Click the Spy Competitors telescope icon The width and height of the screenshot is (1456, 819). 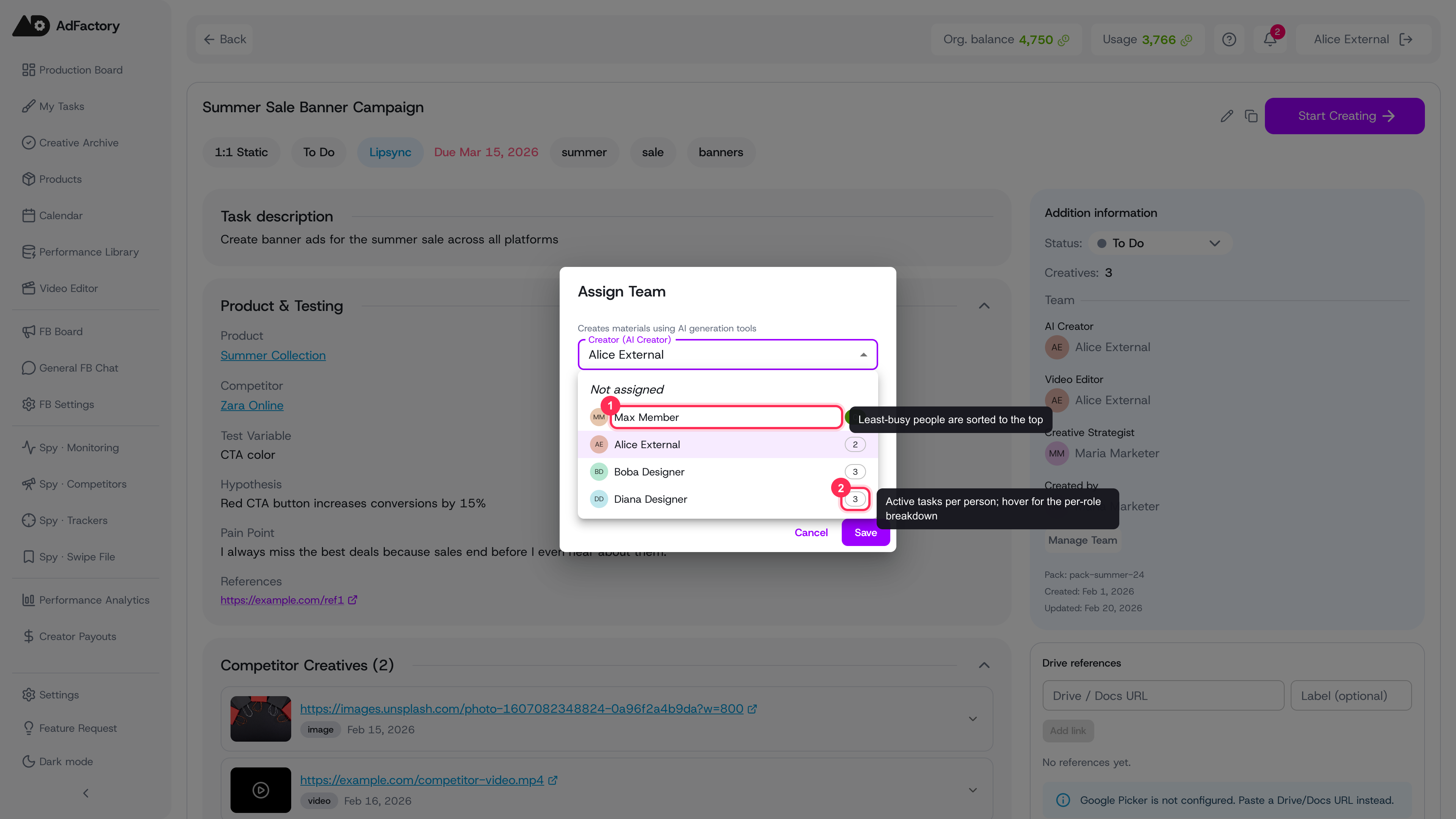click(28, 484)
